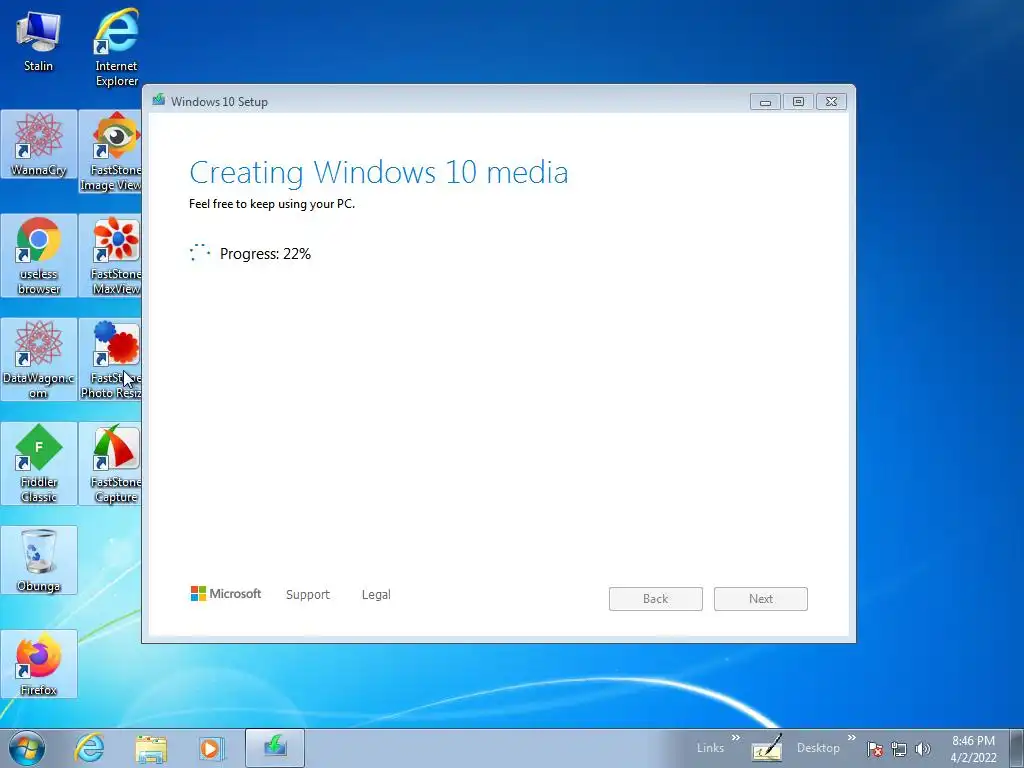
Task: Launch Internet Explorer from the taskbar
Action: click(89, 748)
